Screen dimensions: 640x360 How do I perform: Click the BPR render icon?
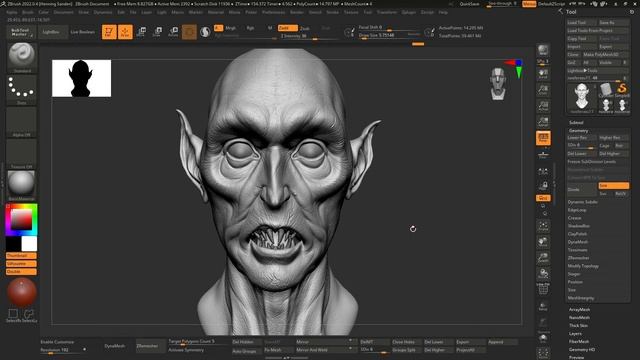543,51
